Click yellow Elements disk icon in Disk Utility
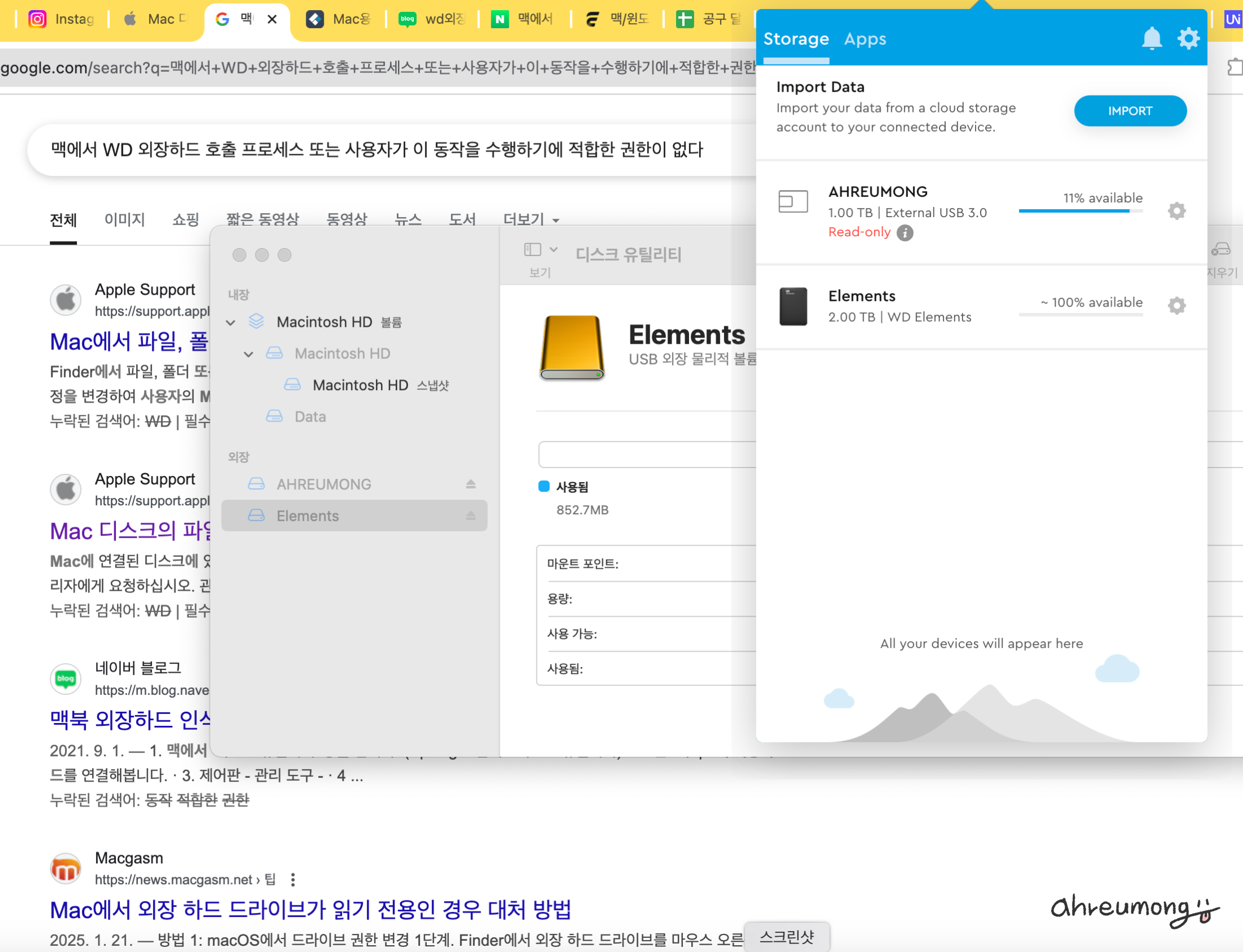Screen dimensions: 1243x952 click(x=571, y=347)
